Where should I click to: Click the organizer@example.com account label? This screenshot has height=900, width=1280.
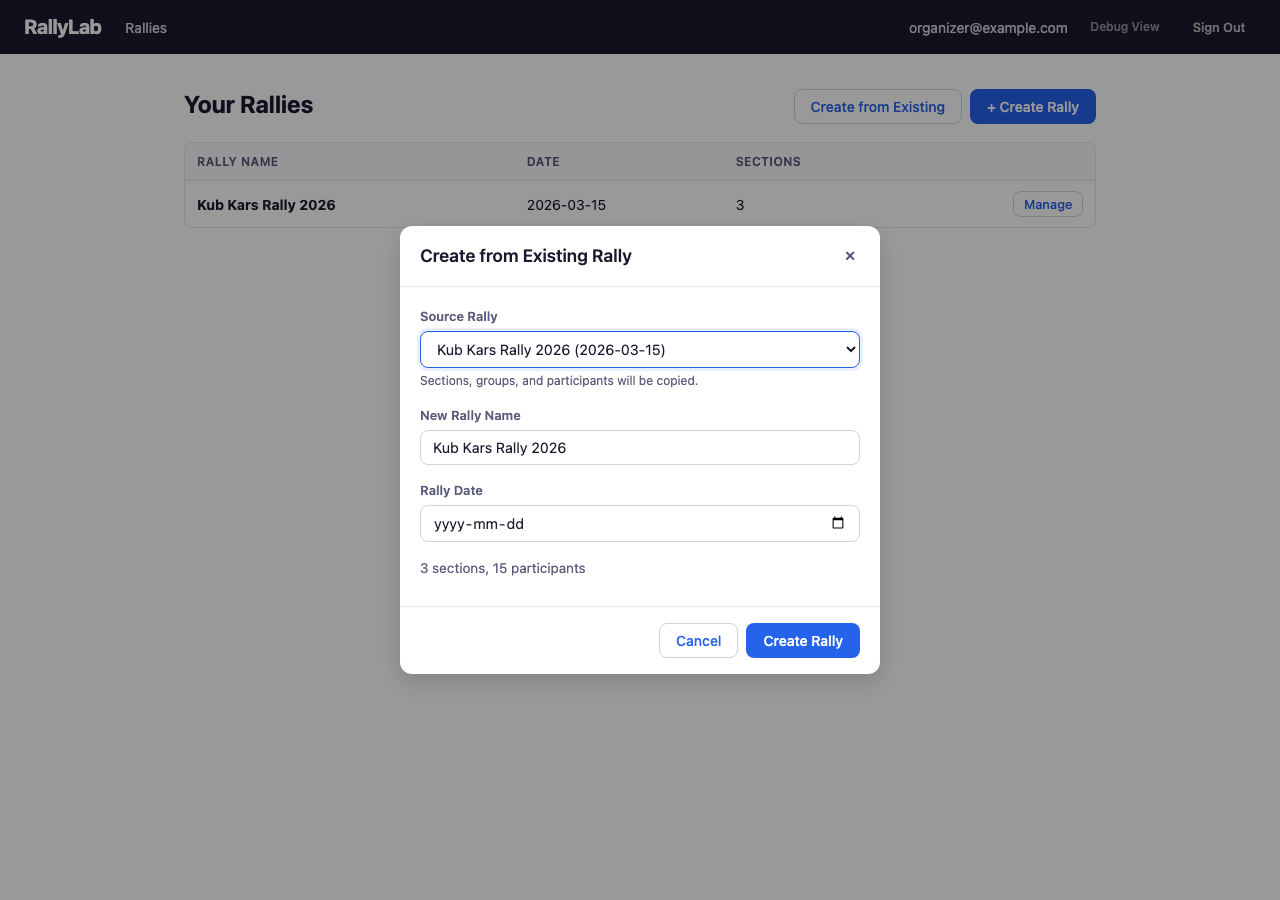pos(988,28)
